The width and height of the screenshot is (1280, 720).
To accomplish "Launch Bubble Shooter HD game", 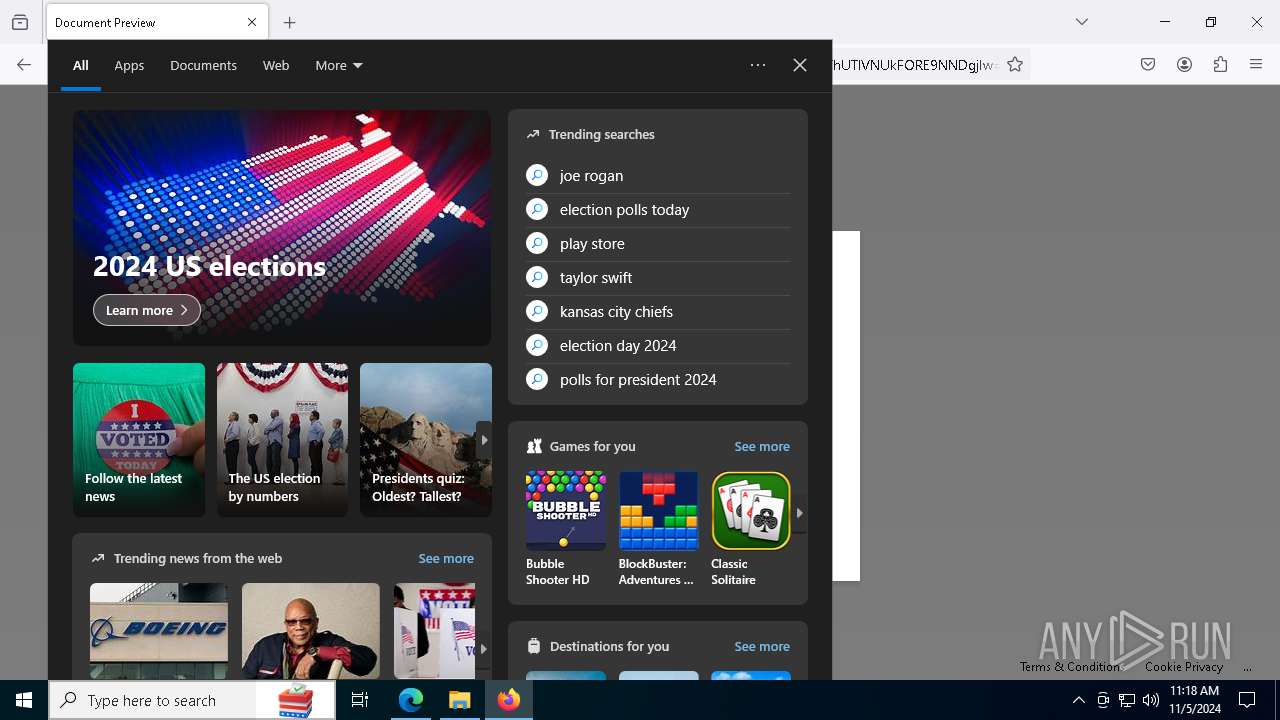I will (566, 529).
